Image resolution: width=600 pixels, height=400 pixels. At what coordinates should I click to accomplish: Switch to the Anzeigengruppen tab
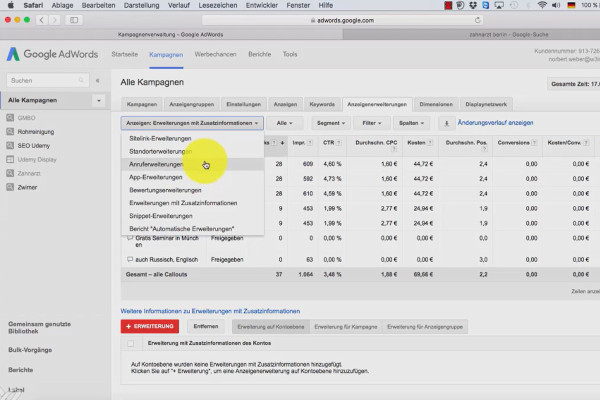pyautogui.click(x=191, y=104)
